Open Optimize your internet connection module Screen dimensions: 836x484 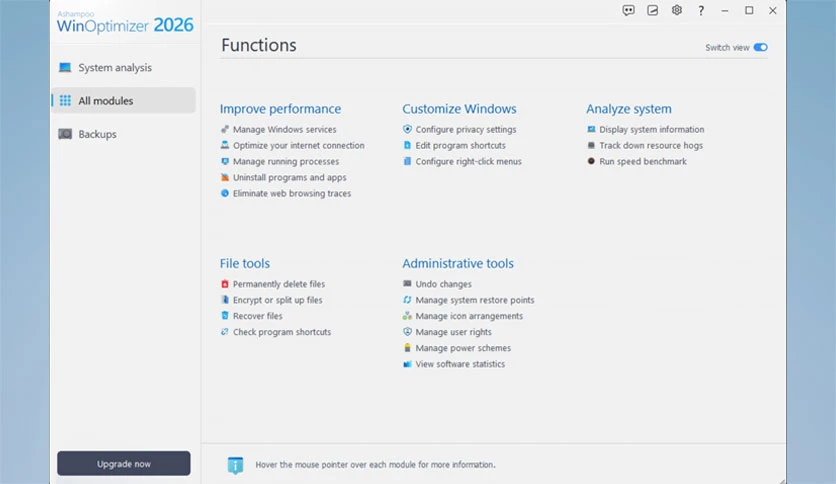(x=299, y=146)
